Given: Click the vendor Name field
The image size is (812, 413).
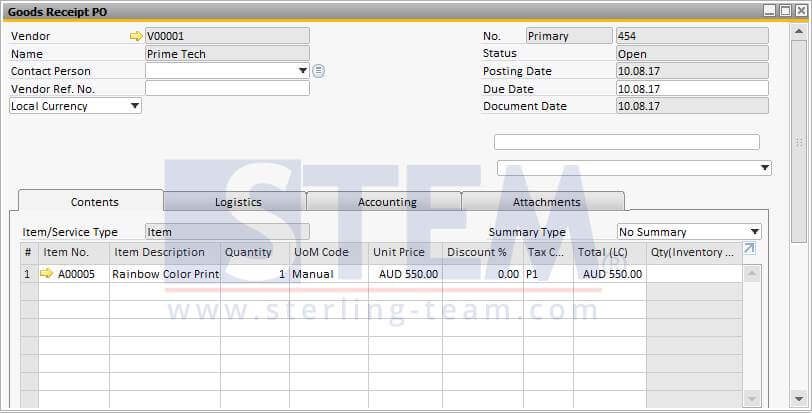Looking at the screenshot, I should tap(227, 54).
